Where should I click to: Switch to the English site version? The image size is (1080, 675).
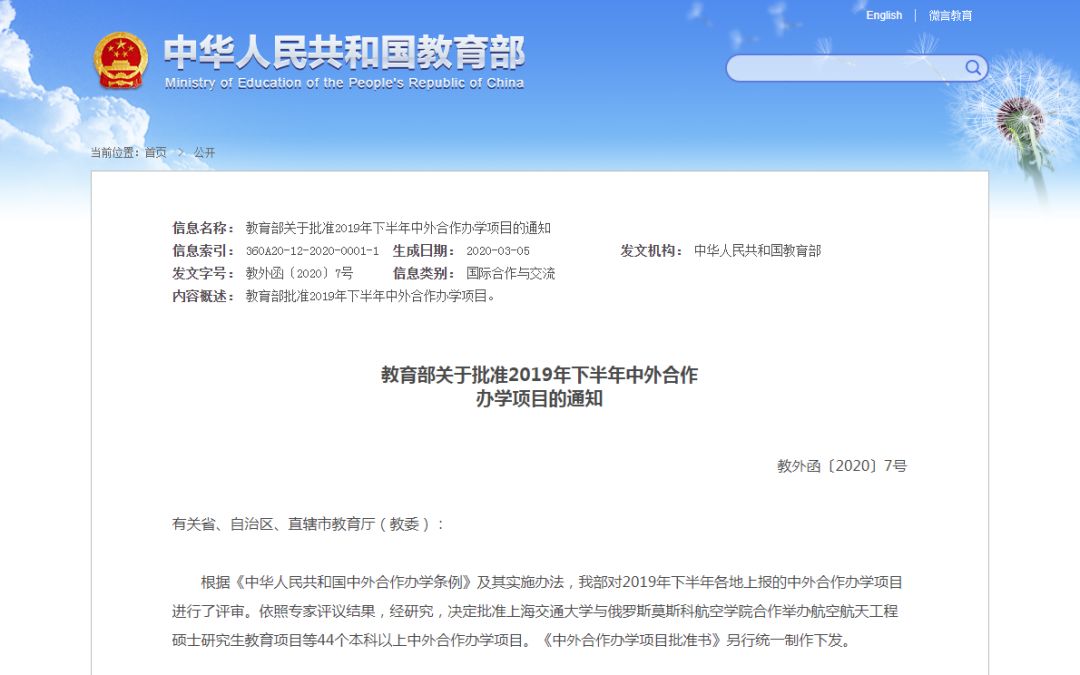coord(884,15)
